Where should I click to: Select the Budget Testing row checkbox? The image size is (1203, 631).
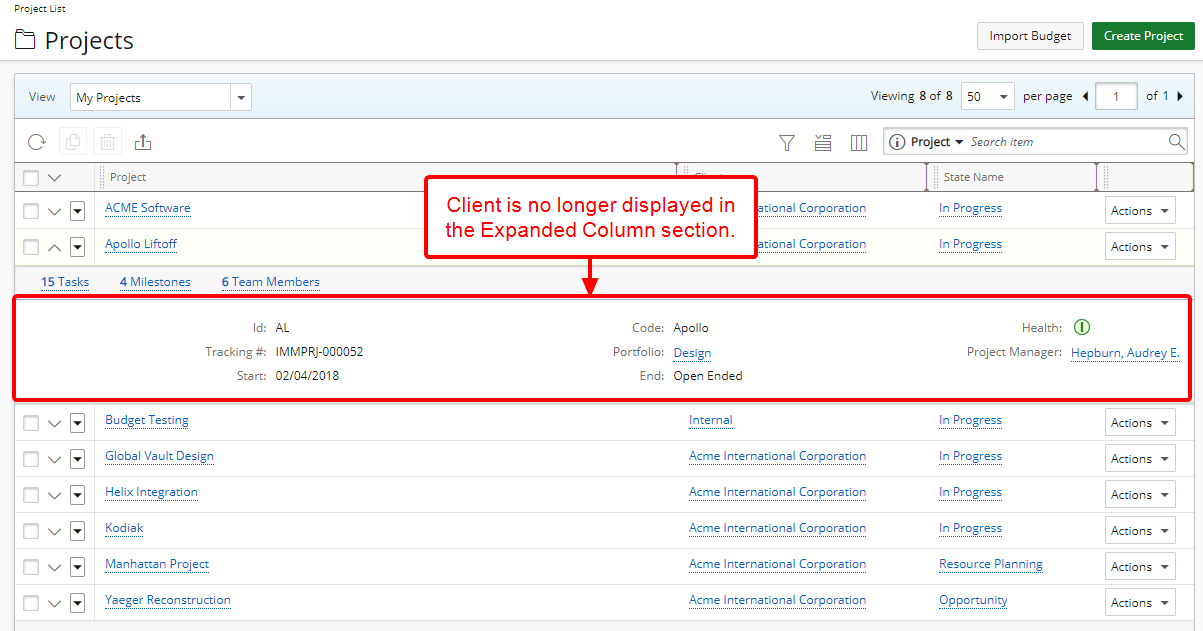31,423
